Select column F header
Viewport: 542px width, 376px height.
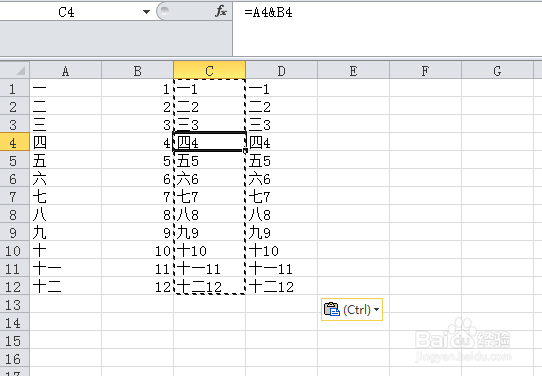pyautogui.click(x=425, y=71)
